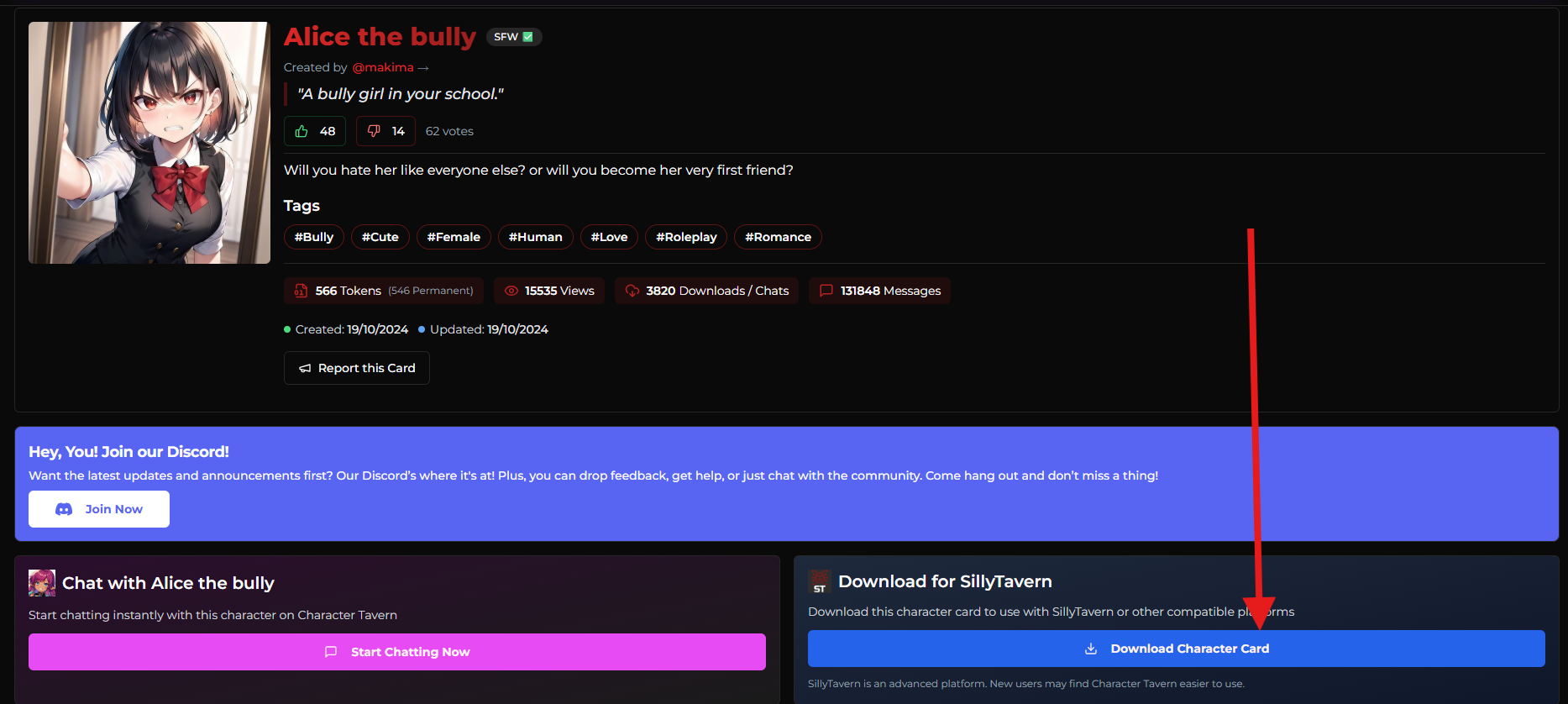
Task: Open Alice the bully character portrait
Action: pyautogui.click(x=149, y=143)
